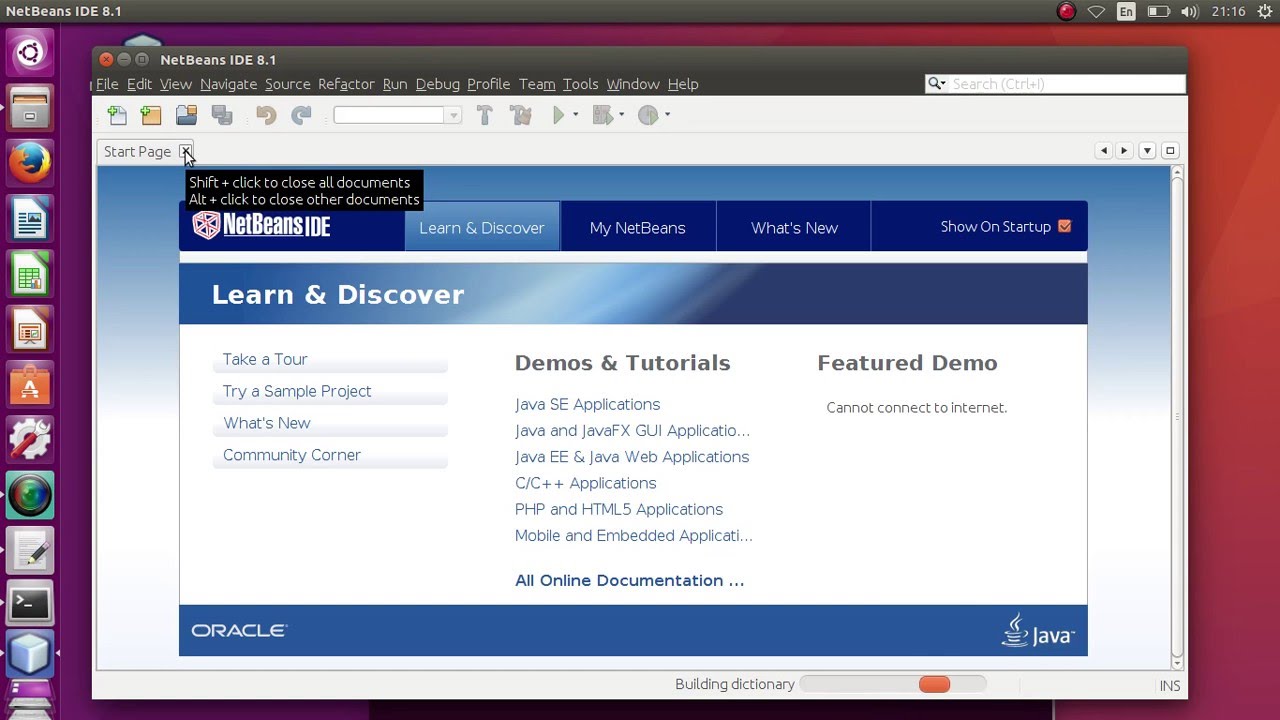This screenshot has height=720, width=1280.
Task: Select the Learn & Discover tab
Action: click(x=482, y=228)
